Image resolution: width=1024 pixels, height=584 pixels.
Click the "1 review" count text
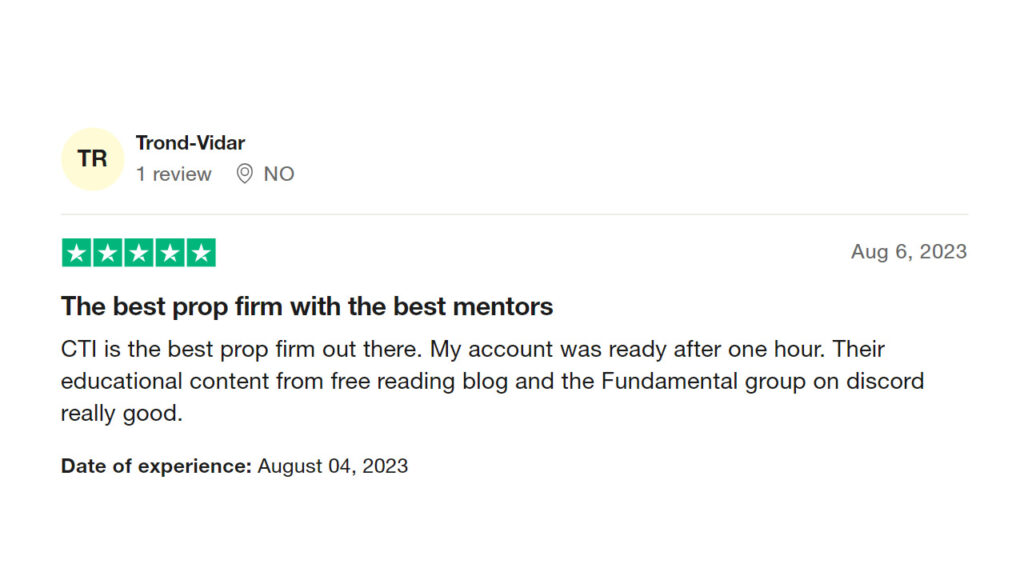point(174,174)
